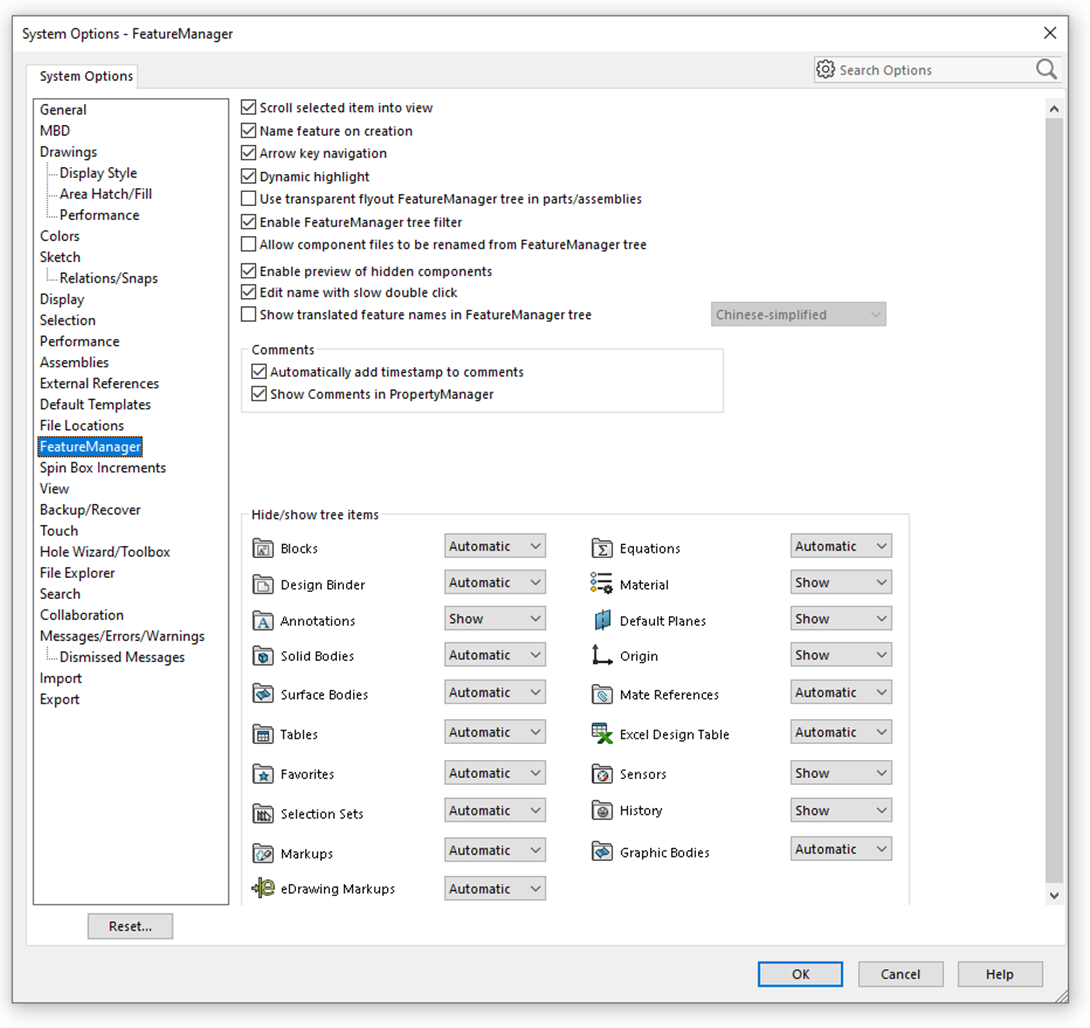Uncheck Scroll selected item into view
This screenshot has width=1090, height=1028.
[x=247, y=107]
